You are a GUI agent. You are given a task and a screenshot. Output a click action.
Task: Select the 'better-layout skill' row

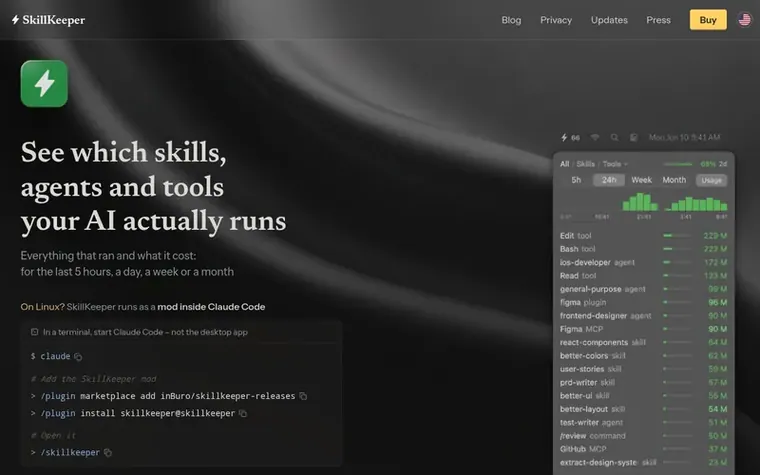tap(643, 409)
